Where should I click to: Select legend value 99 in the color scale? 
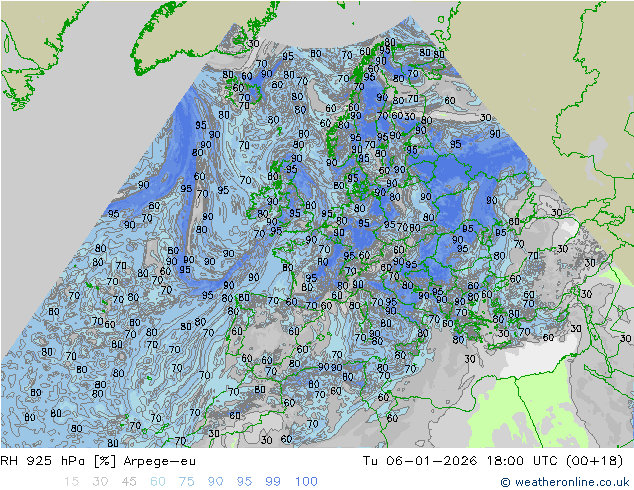273,482
